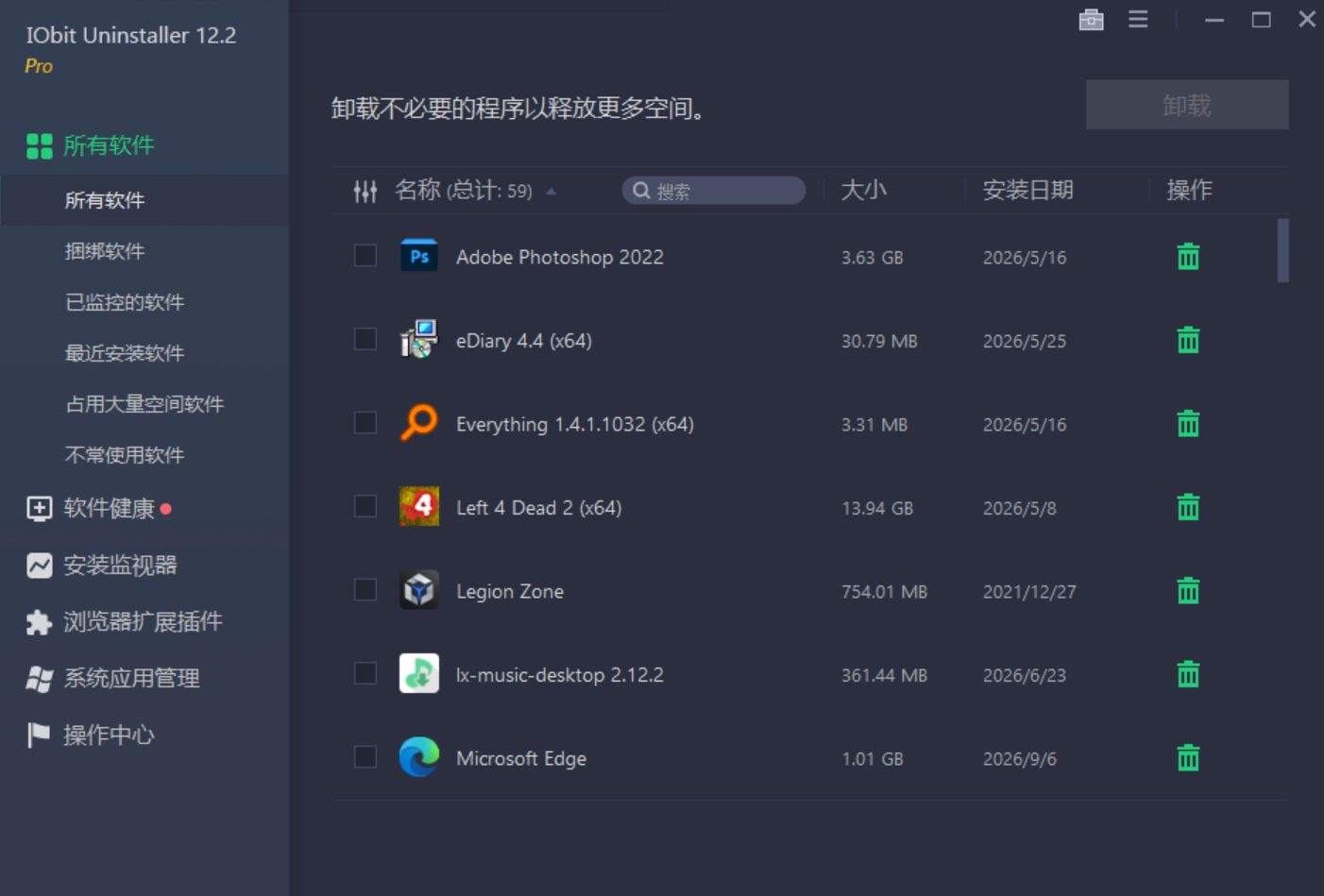The width and height of the screenshot is (1324, 896).
Task: Click the Adobe Photoshop Ps icon
Action: (419, 256)
